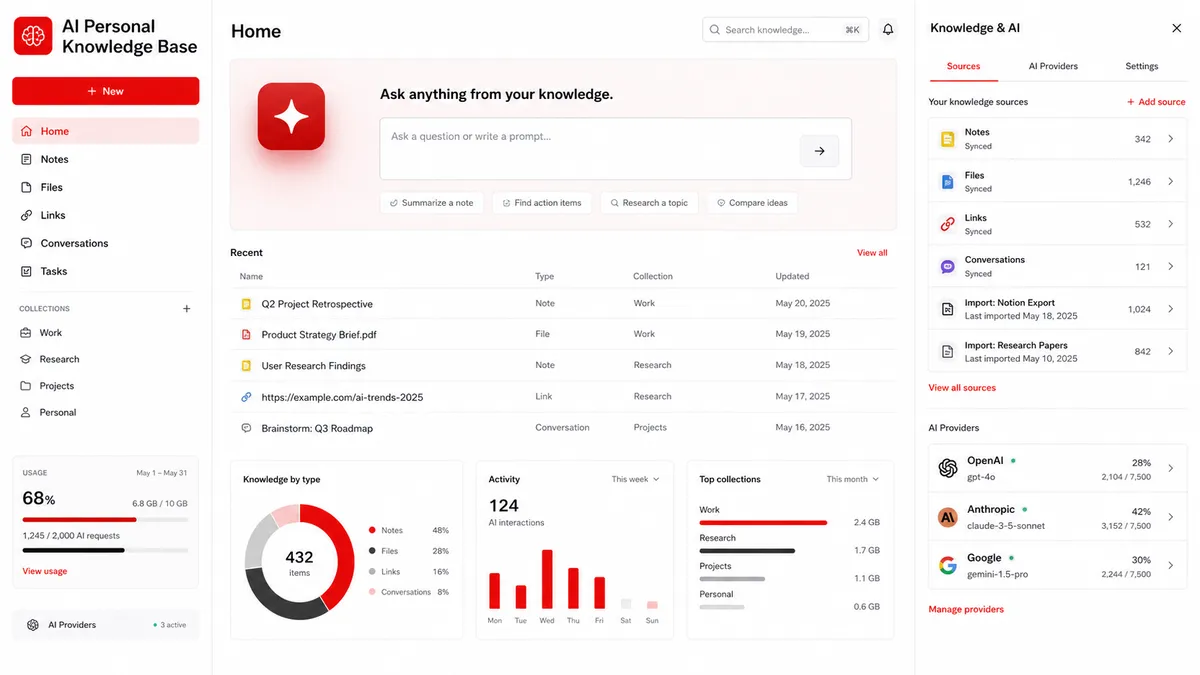Submit prompt with arrow button
The width and height of the screenshot is (1200, 675).
819,151
